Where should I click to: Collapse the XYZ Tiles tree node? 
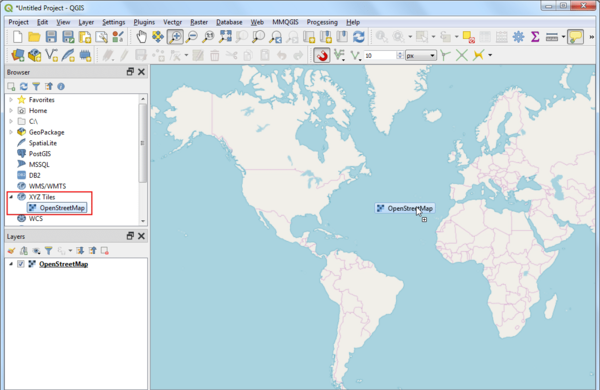coord(11,197)
